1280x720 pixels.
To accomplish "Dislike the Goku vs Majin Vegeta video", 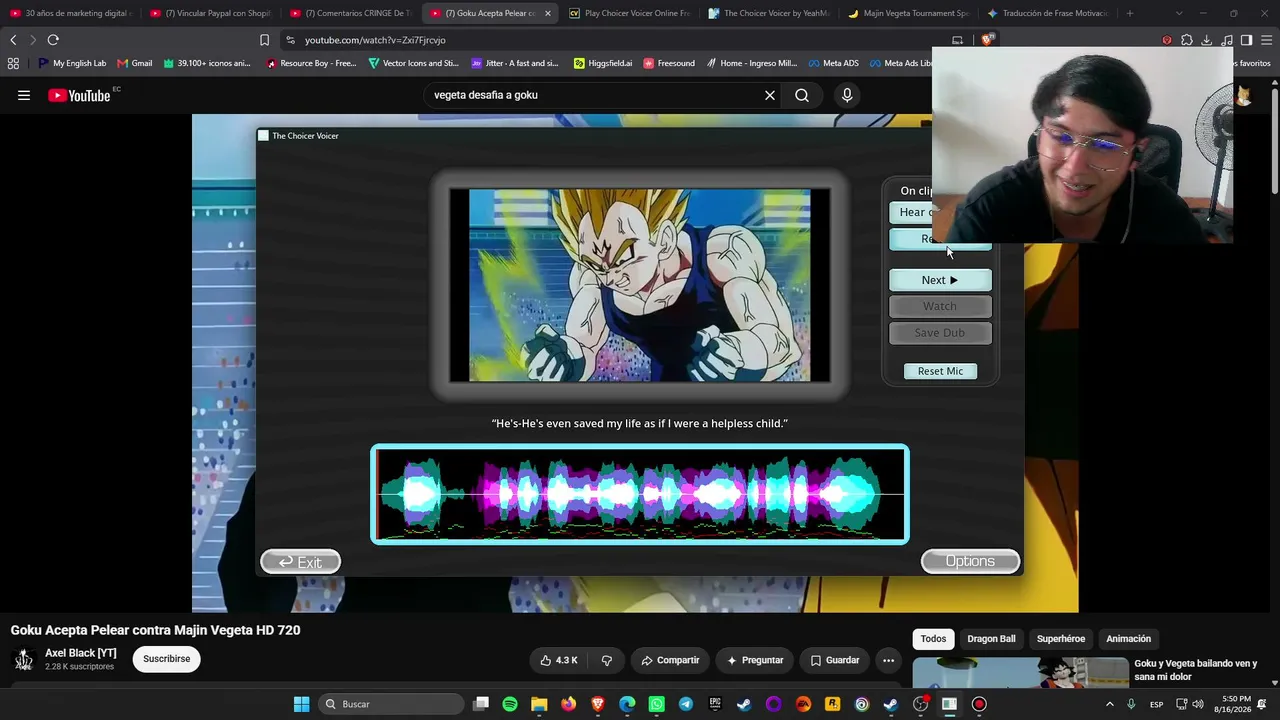I will (606, 660).
